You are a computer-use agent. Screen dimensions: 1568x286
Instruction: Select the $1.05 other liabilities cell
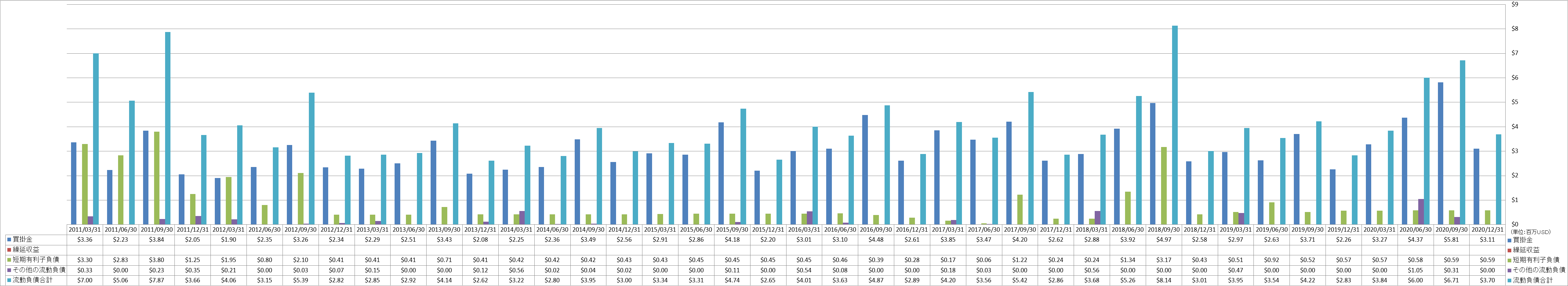tap(1415, 270)
